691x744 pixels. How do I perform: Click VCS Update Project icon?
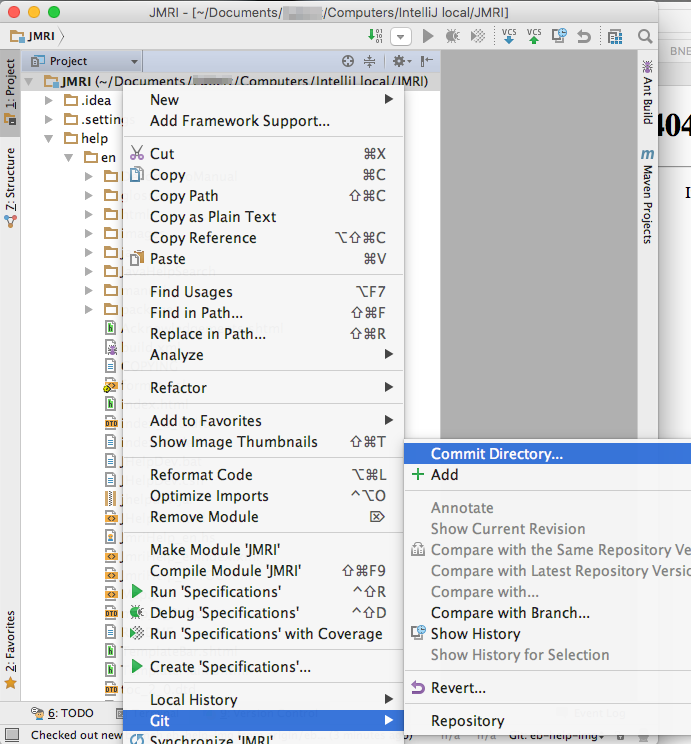tap(509, 37)
